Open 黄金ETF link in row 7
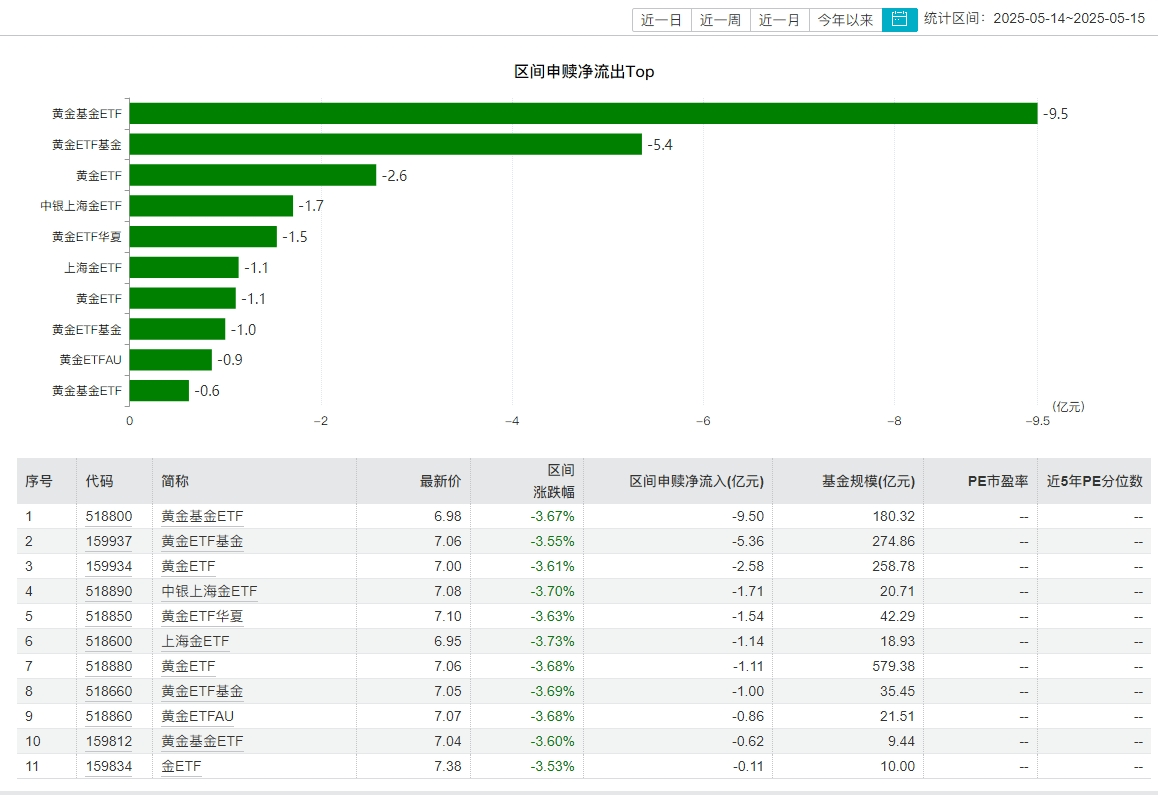Viewport: 1158px width, 795px height. tap(188, 666)
